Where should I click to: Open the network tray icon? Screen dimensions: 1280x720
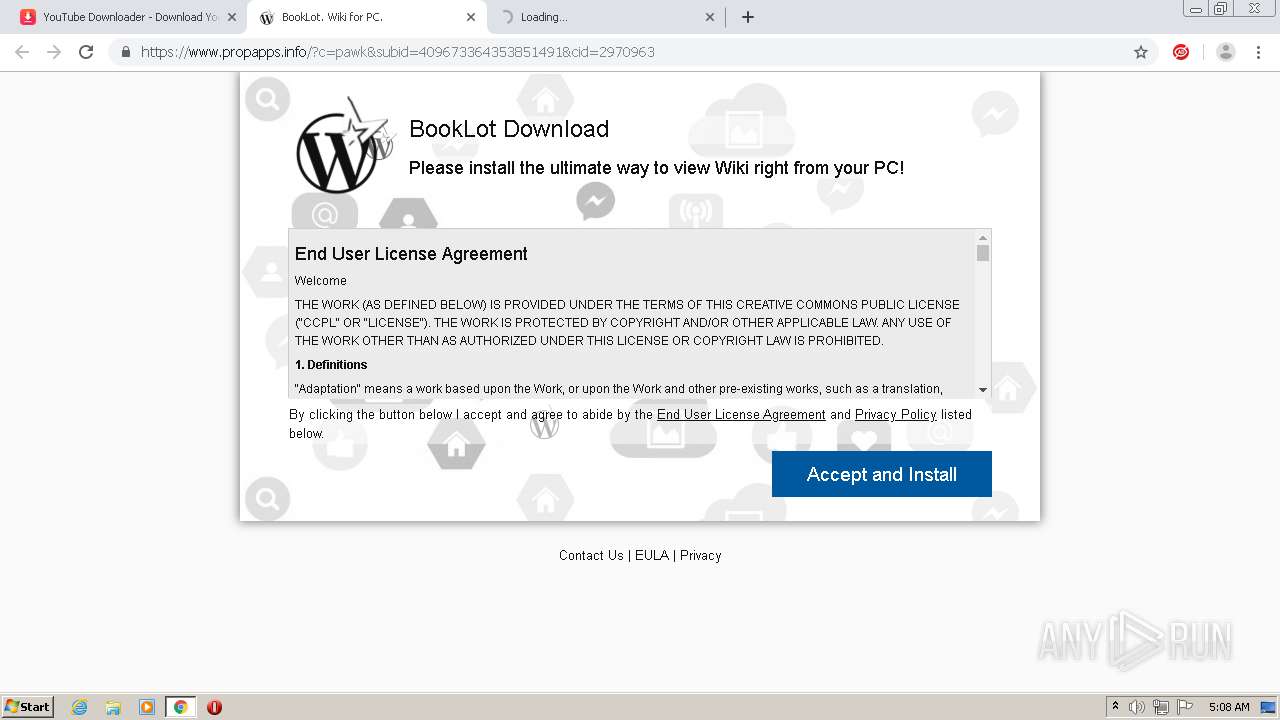[x=1161, y=707]
